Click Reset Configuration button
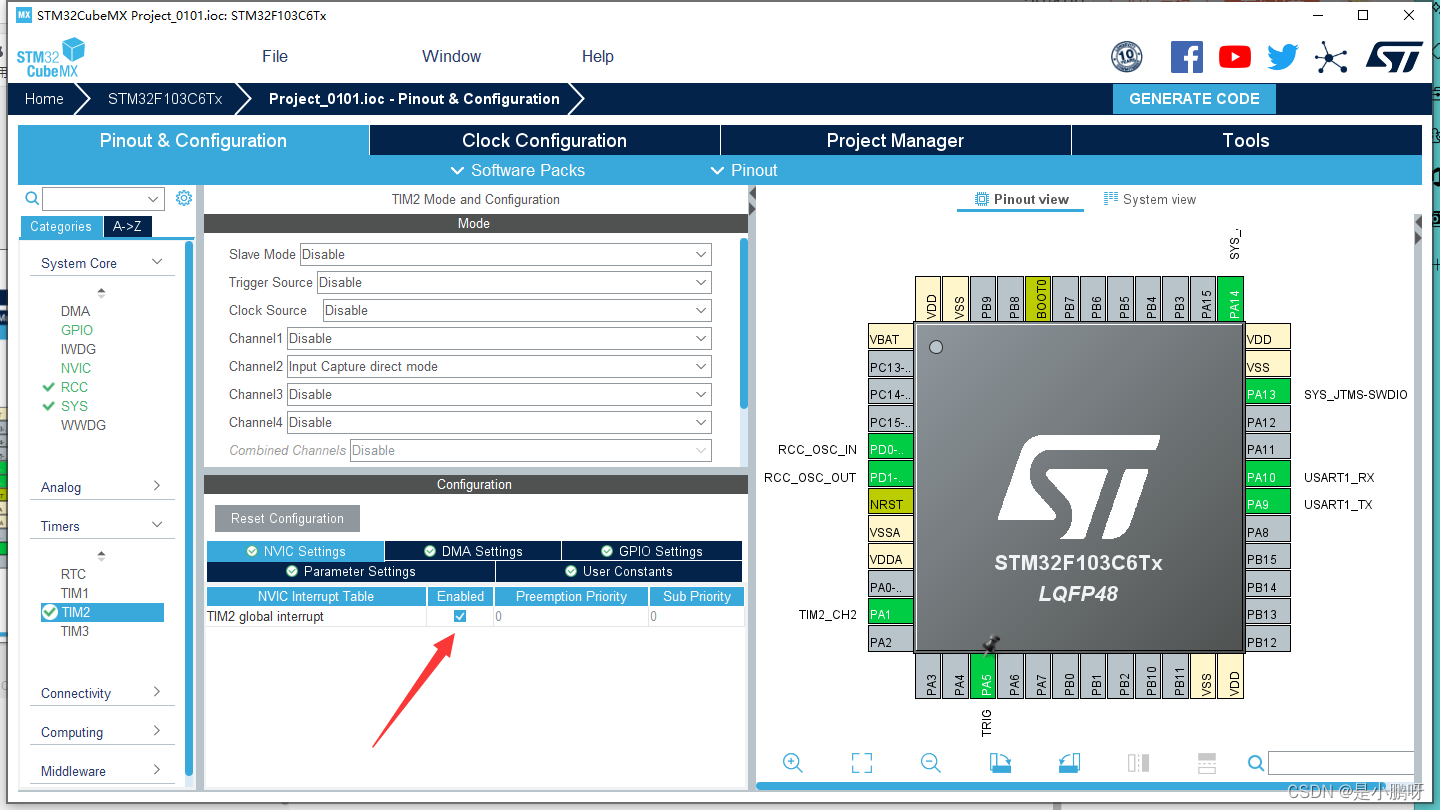 click(287, 518)
